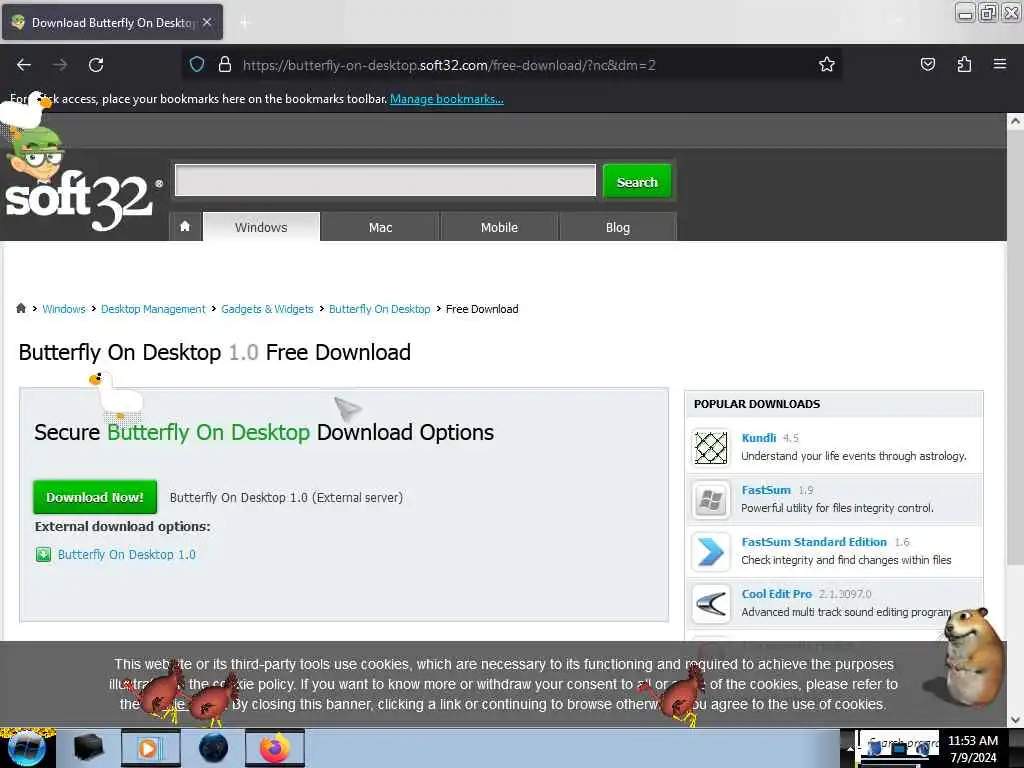Click the site padlock icon
1024x768 pixels.
click(225, 65)
